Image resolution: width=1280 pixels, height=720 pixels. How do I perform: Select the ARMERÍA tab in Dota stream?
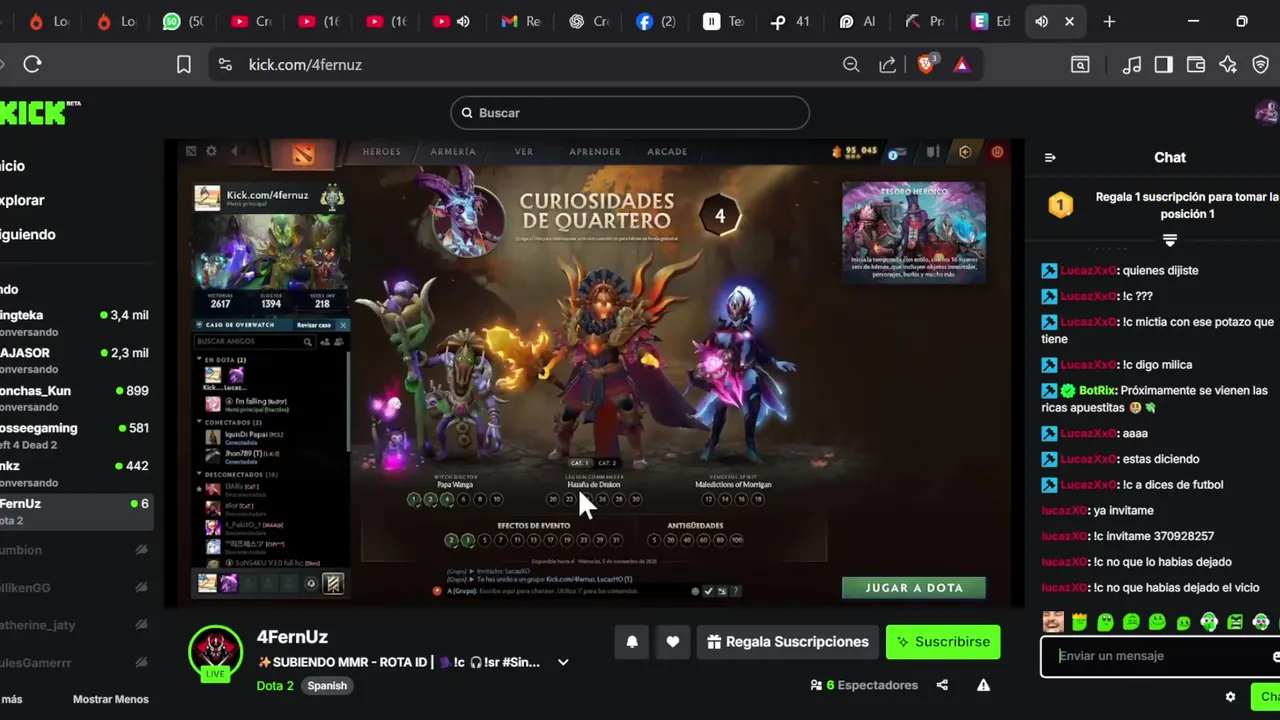click(453, 152)
